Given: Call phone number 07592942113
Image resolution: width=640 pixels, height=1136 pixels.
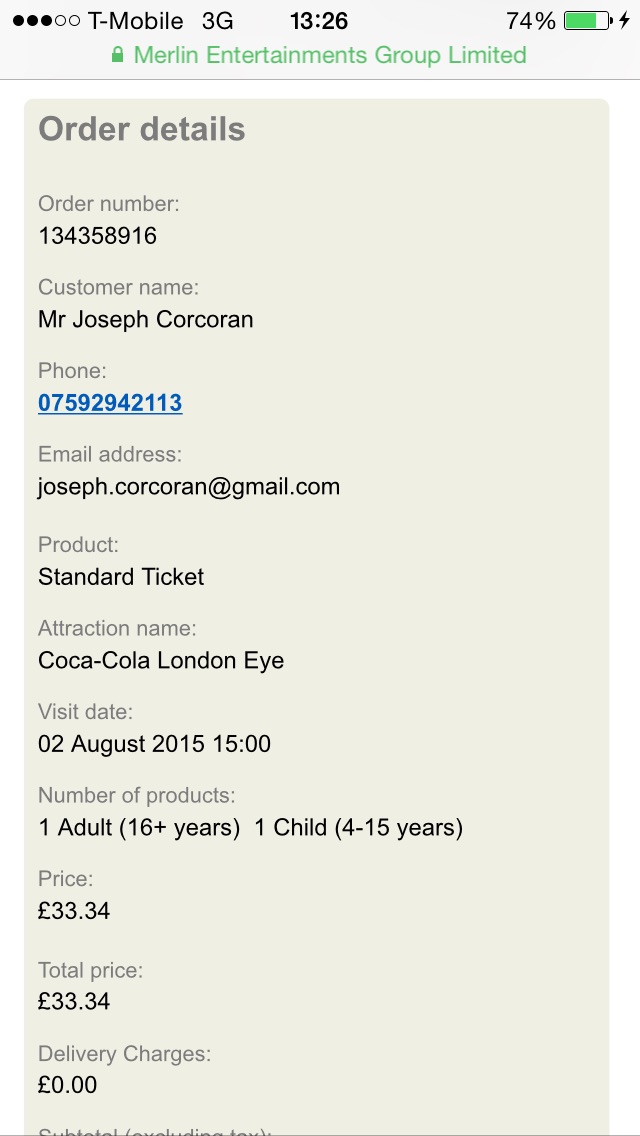Looking at the screenshot, I should (x=110, y=403).
